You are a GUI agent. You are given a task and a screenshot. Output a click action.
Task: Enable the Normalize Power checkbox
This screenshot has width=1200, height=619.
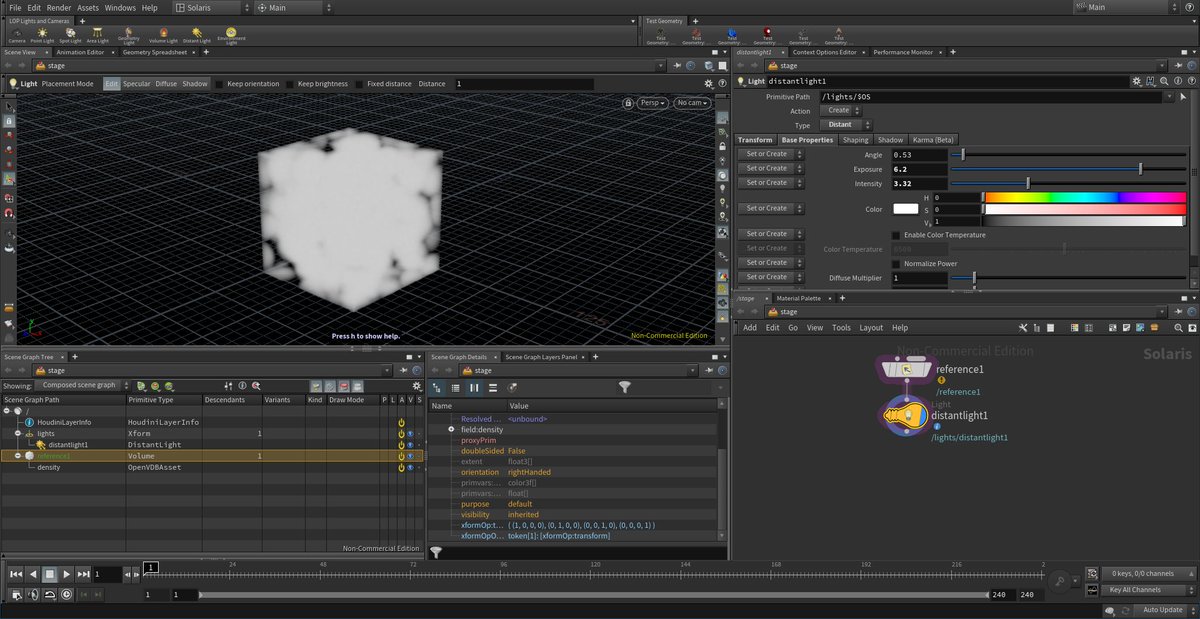(x=894, y=263)
